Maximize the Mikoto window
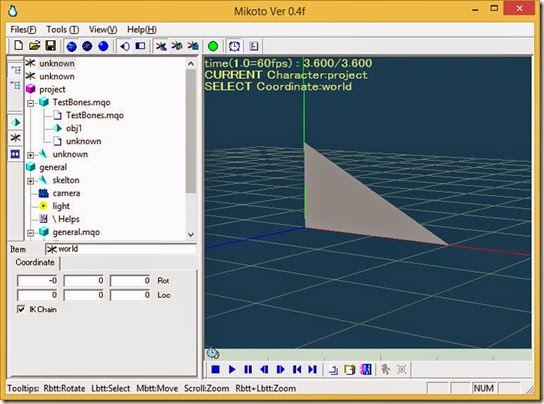544x404 pixels. [494, 8]
